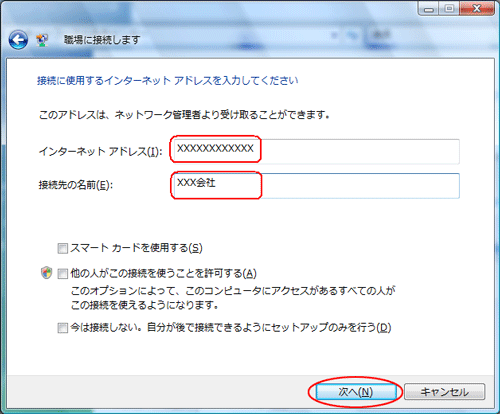Click into the 接続先の名前 text field

[316, 186]
